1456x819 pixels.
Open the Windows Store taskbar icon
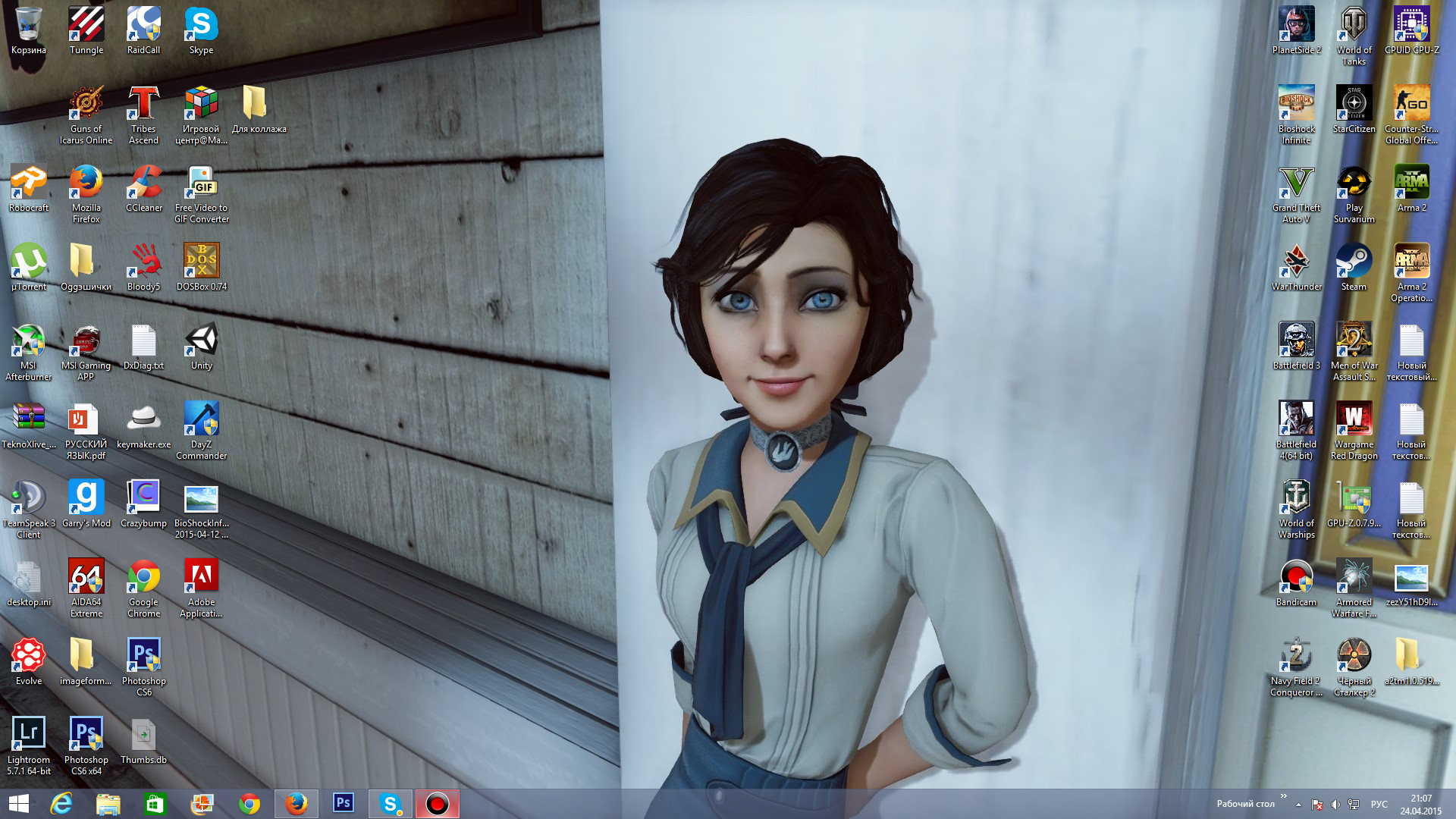(155, 804)
